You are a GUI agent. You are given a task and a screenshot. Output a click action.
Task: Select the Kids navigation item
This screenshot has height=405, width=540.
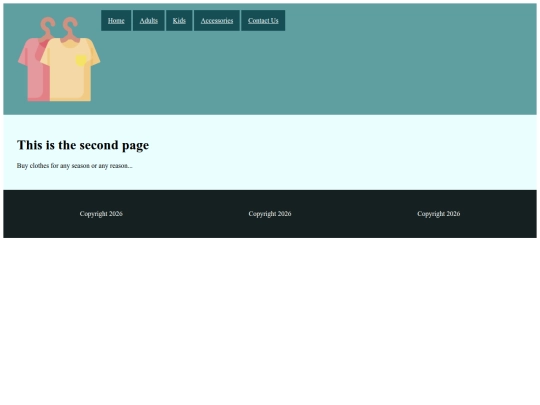[x=179, y=21]
